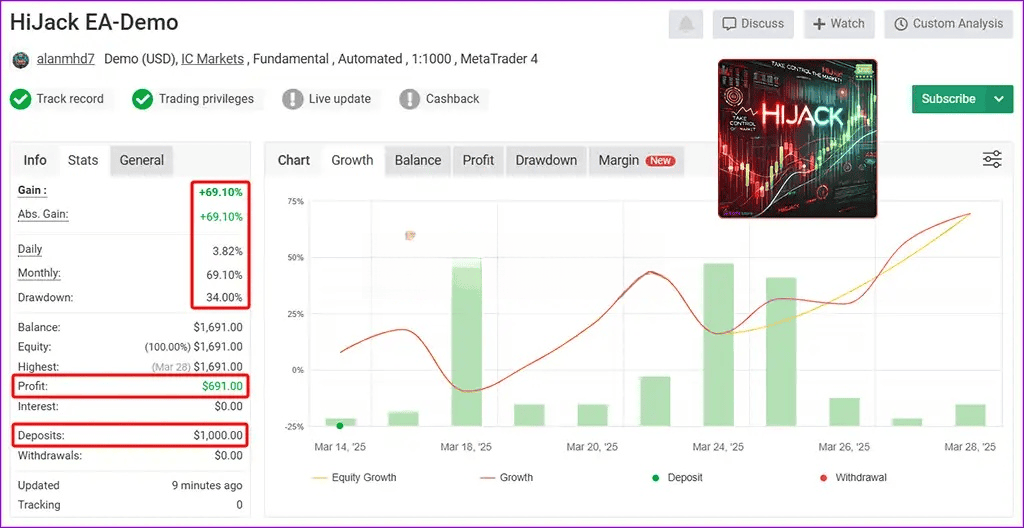Open the IC Markets broker link

coord(212,59)
